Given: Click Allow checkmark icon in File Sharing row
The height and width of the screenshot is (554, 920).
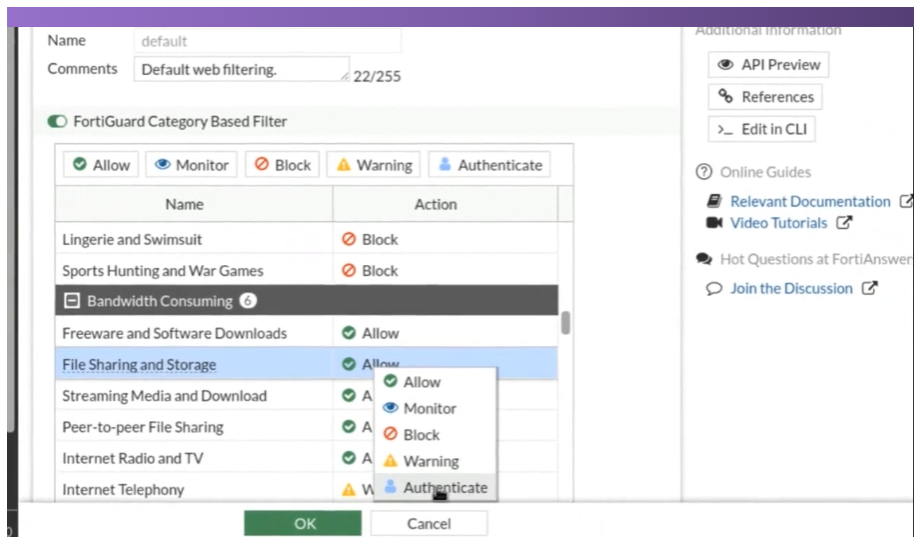Looking at the screenshot, I should pyautogui.click(x=349, y=364).
